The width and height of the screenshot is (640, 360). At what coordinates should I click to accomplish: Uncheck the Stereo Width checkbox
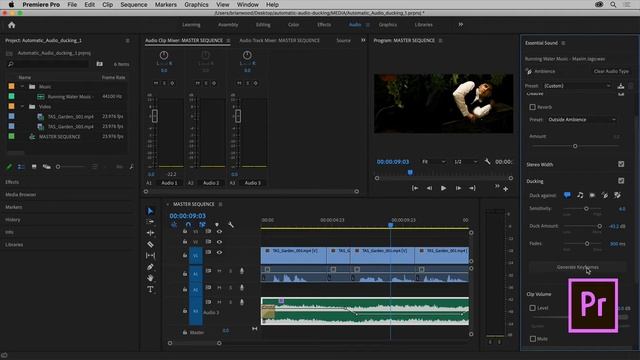[621, 164]
